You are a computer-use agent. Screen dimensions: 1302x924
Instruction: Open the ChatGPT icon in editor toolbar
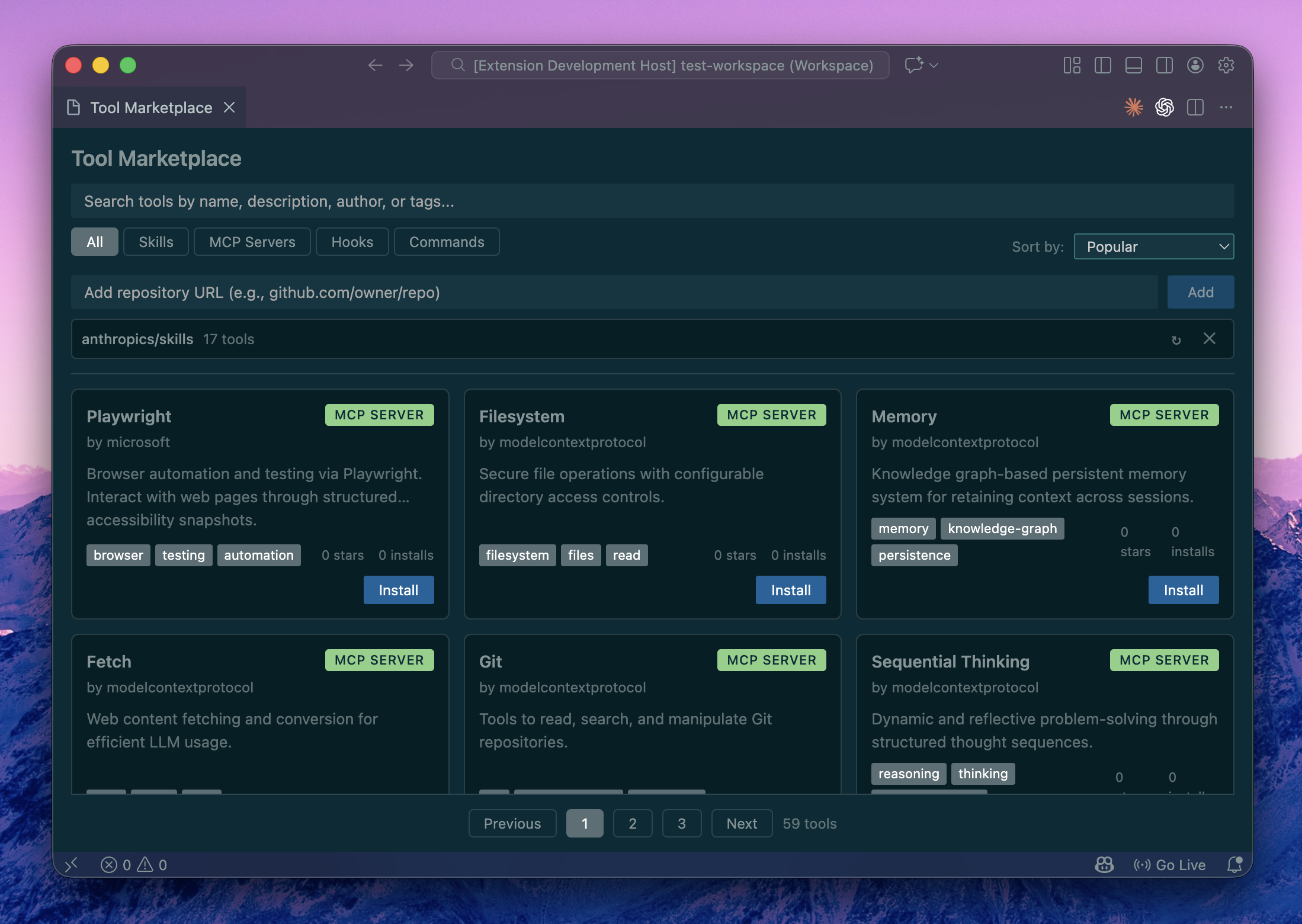(x=1164, y=107)
